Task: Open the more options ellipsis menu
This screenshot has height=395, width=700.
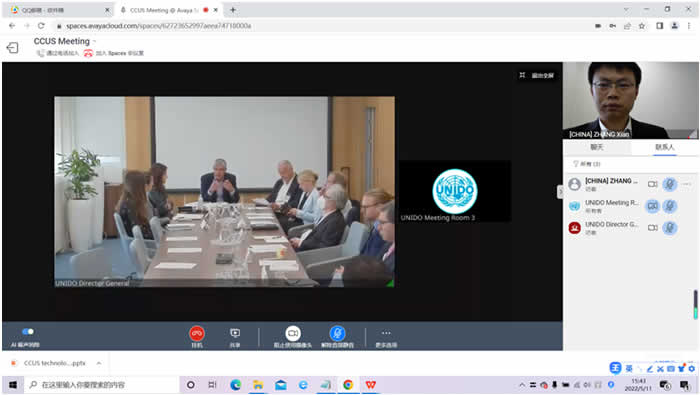Action: click(x=386, y=333)
